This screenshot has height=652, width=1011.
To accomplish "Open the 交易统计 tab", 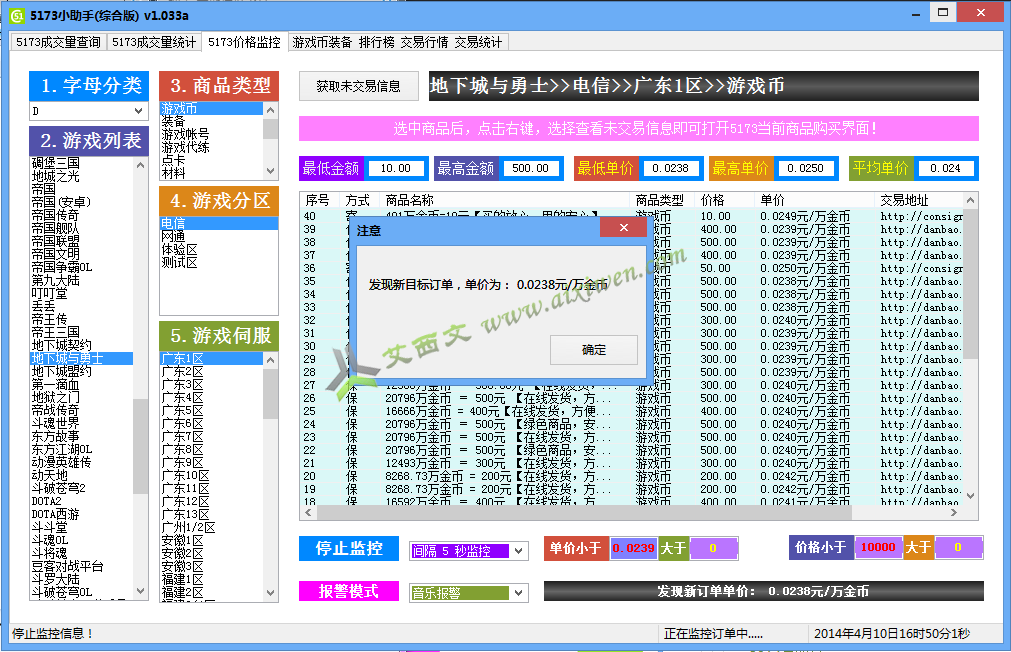I will [x=478, y=42].
